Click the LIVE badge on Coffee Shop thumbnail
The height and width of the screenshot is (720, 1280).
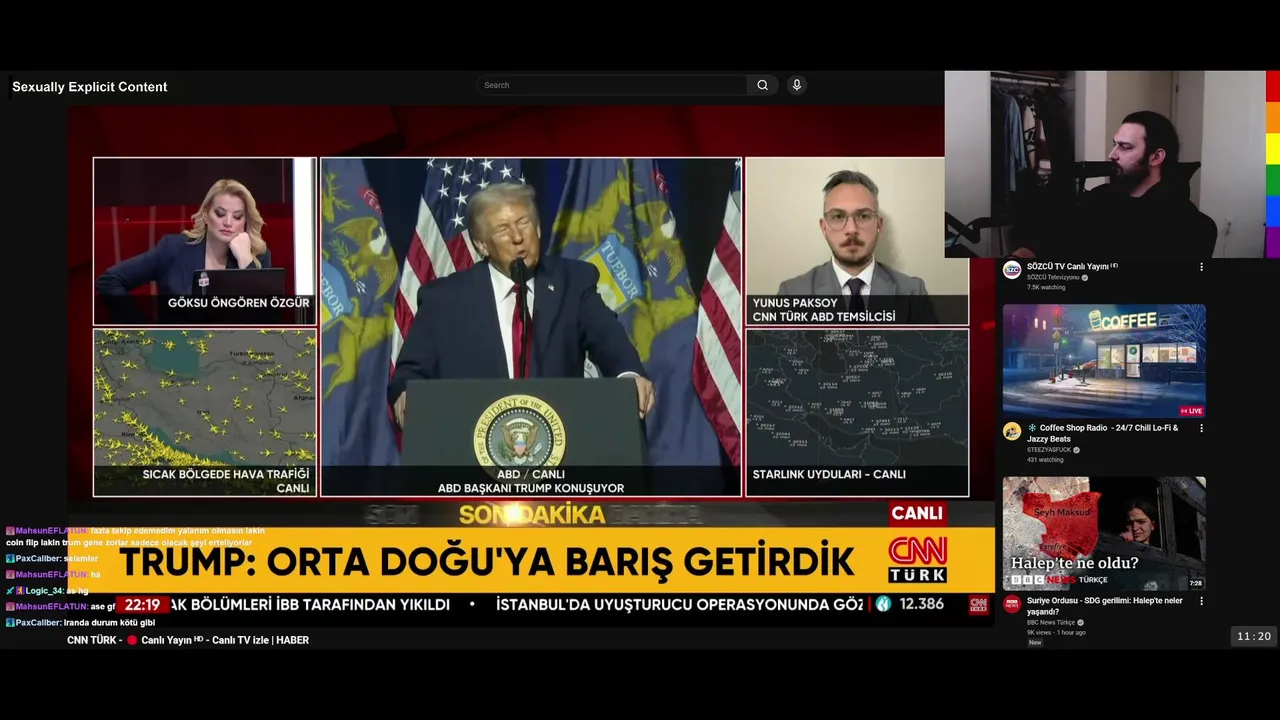pos(1192,411)
